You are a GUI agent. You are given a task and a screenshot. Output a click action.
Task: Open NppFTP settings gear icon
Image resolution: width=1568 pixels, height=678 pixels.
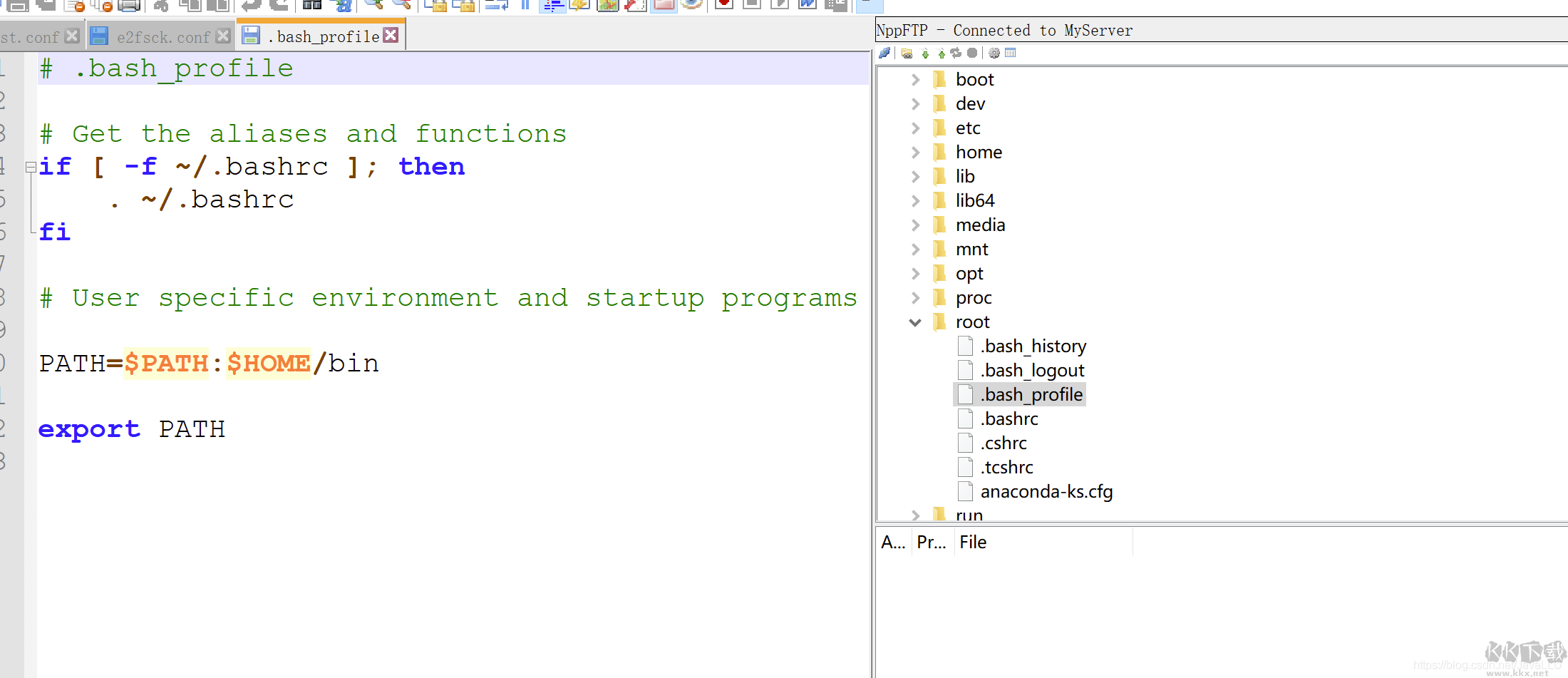click(x=994, y=53)
